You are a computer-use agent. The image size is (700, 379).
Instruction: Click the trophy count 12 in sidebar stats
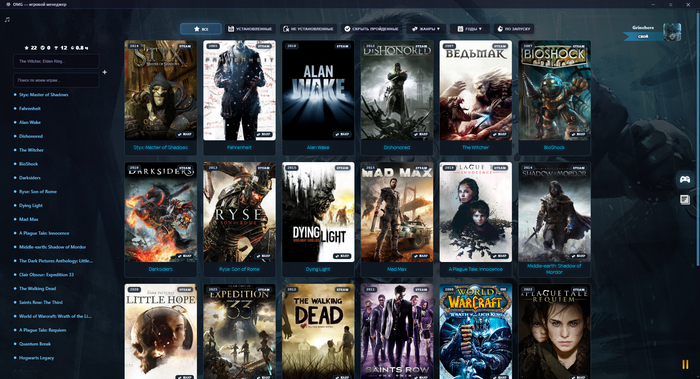(x=61, y=48)
